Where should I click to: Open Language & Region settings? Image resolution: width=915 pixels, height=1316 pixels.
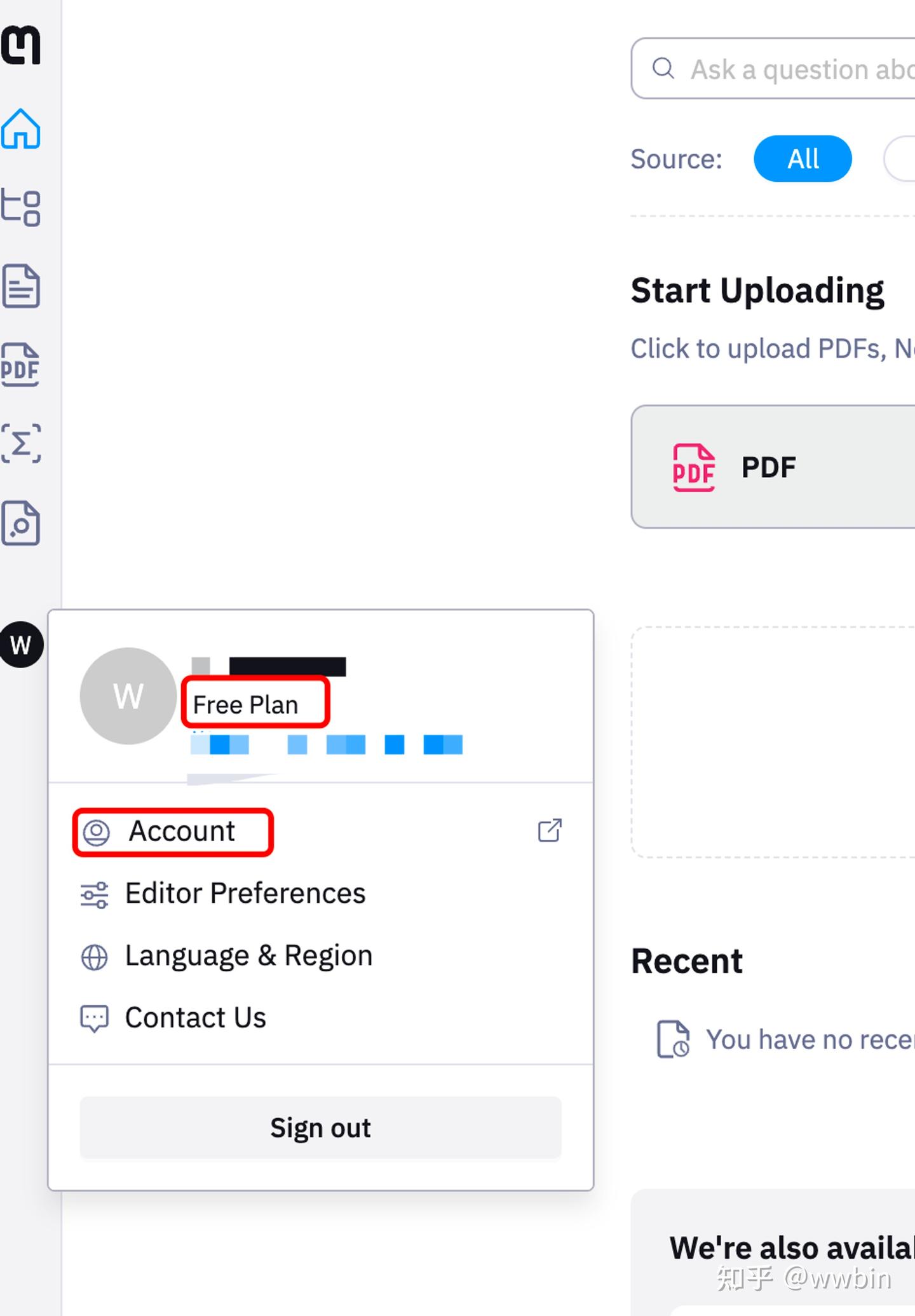point(248,956)
